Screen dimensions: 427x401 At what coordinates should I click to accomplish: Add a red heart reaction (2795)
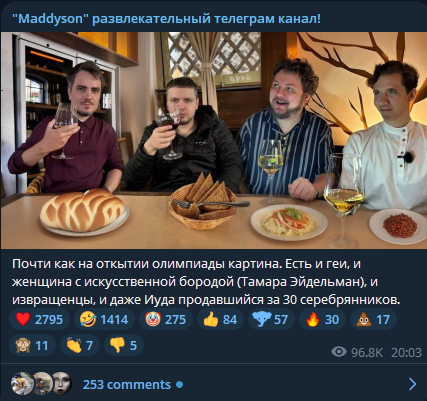coord(39,319)
